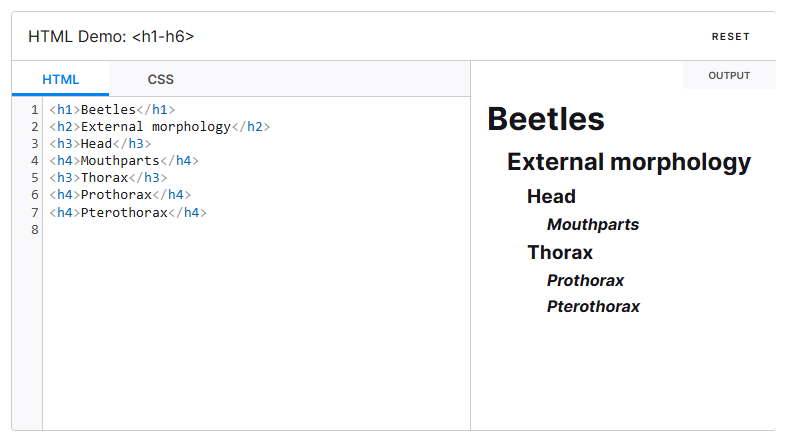Click the OUTPUT label
Viewport: 794px width, 444px height.
pos(728,76)
